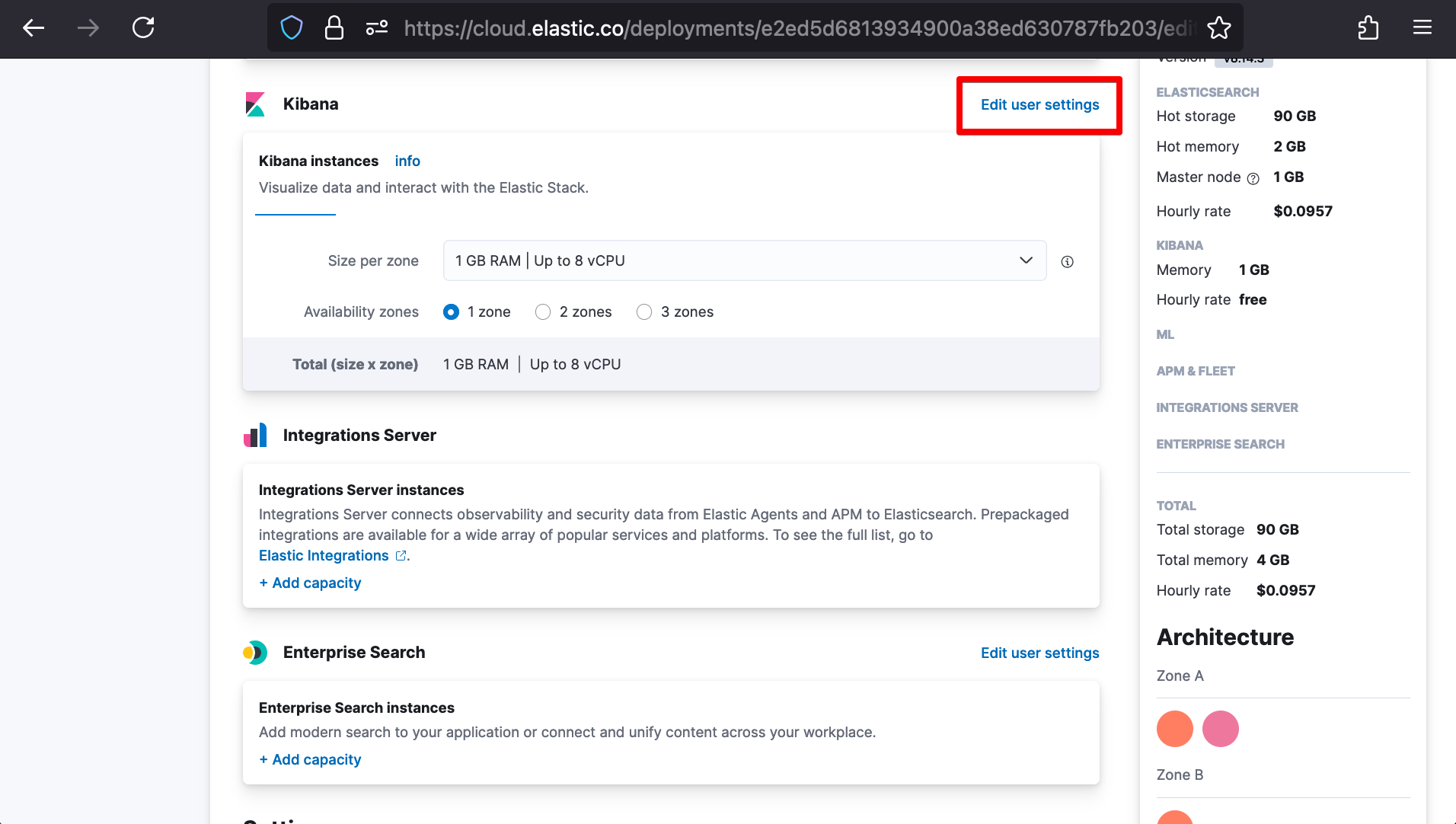Click Enterprise Search instances title

pyautogui.click(x=356, y=708)
